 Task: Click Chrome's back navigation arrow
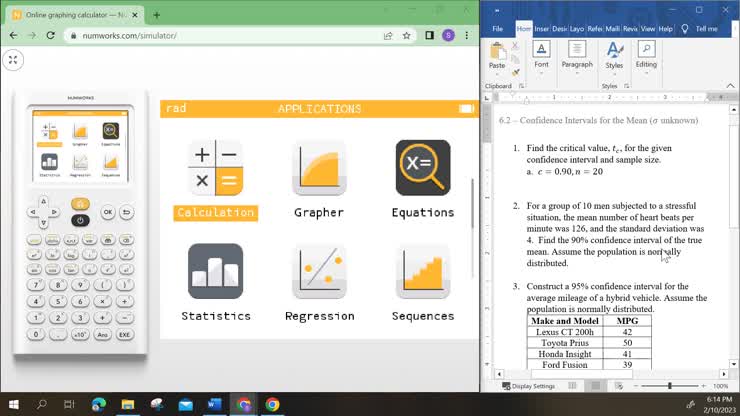14,35
